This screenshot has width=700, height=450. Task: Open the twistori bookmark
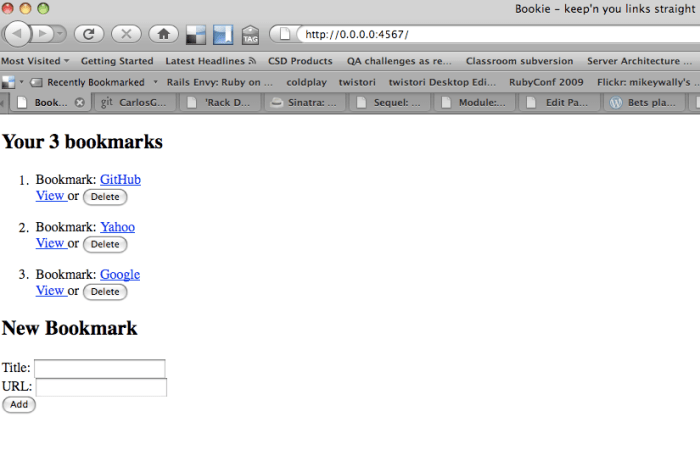pyautogui.click(x=357, y=82)
